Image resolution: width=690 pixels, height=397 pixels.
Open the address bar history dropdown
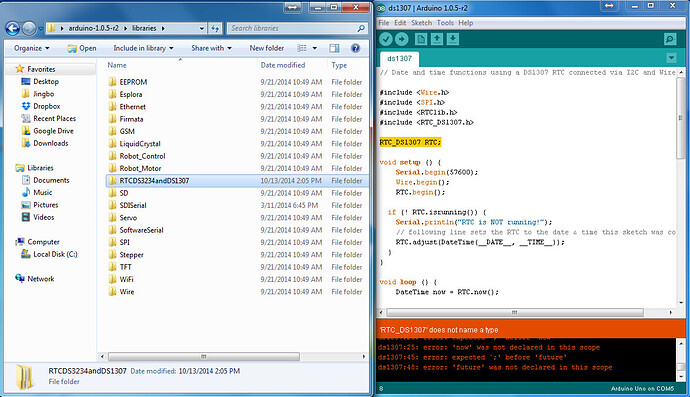pos(202,28)
